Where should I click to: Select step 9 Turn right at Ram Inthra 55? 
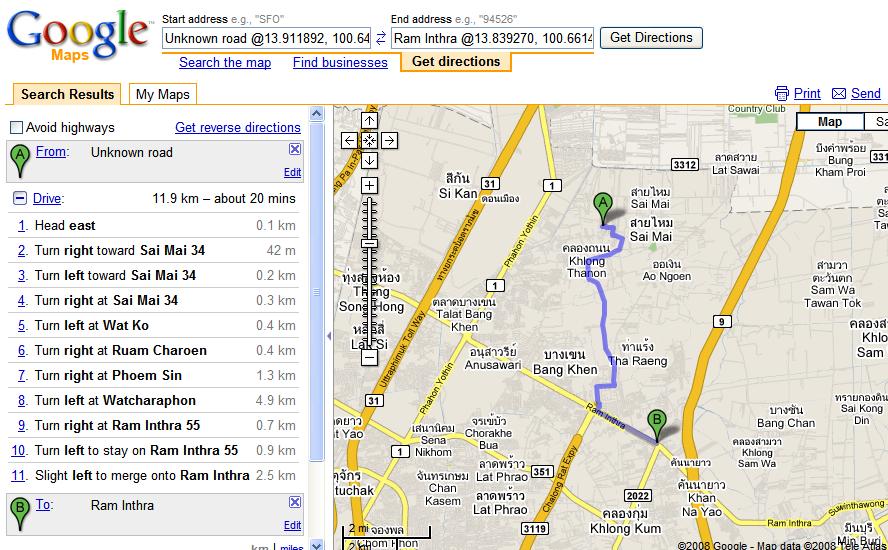[153, 425]
